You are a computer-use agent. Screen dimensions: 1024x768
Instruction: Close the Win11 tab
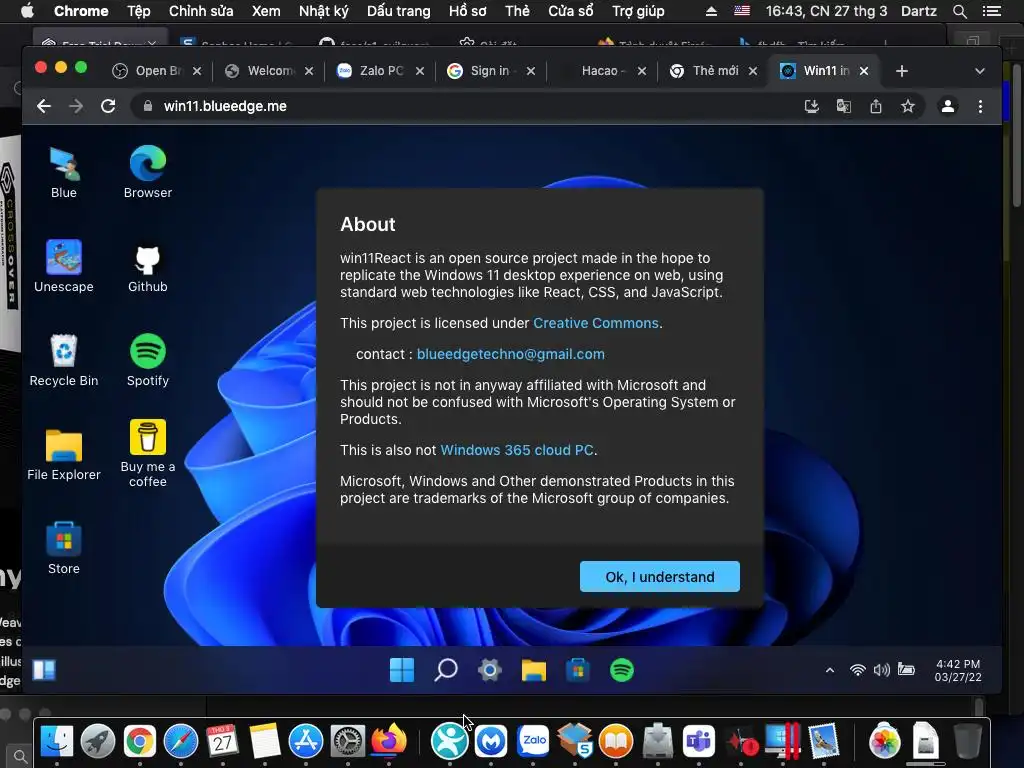click(864, 71)
